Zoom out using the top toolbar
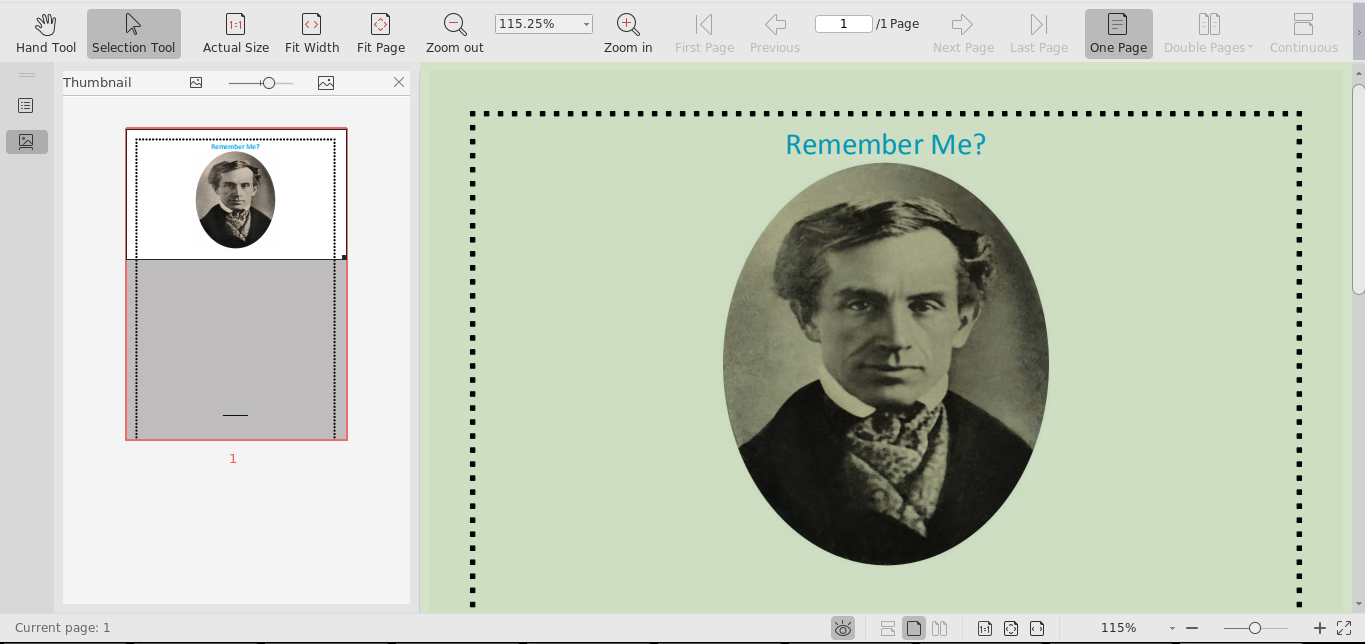This screenshot has height=644, width=1365. click(454, 33)
